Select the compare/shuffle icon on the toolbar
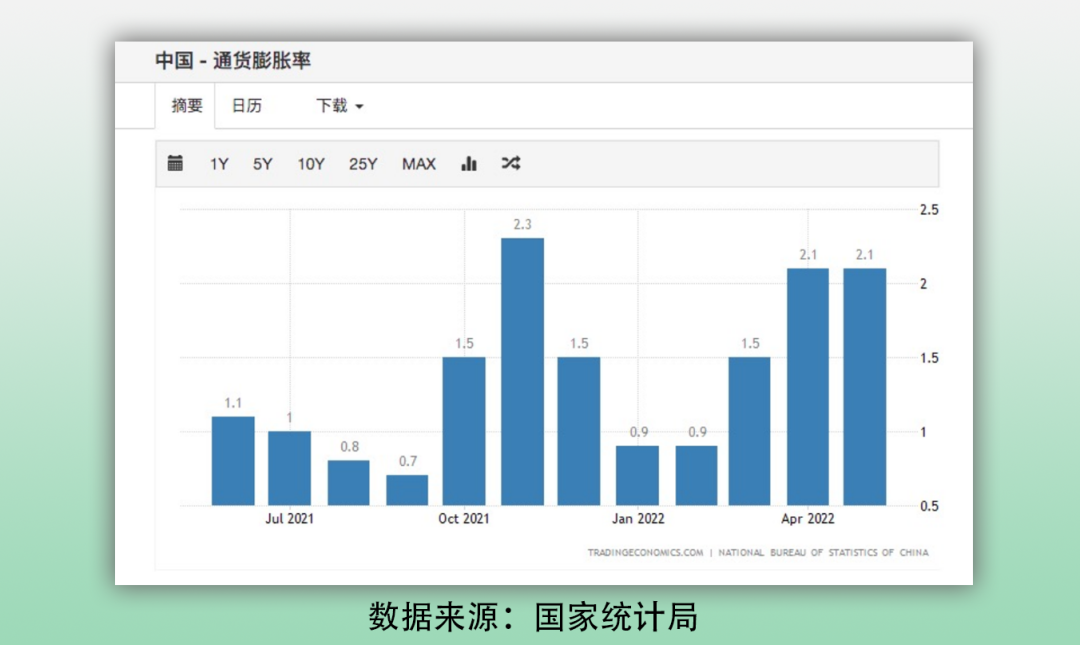This screenshot has width=1080, height=645. [510, 163]
